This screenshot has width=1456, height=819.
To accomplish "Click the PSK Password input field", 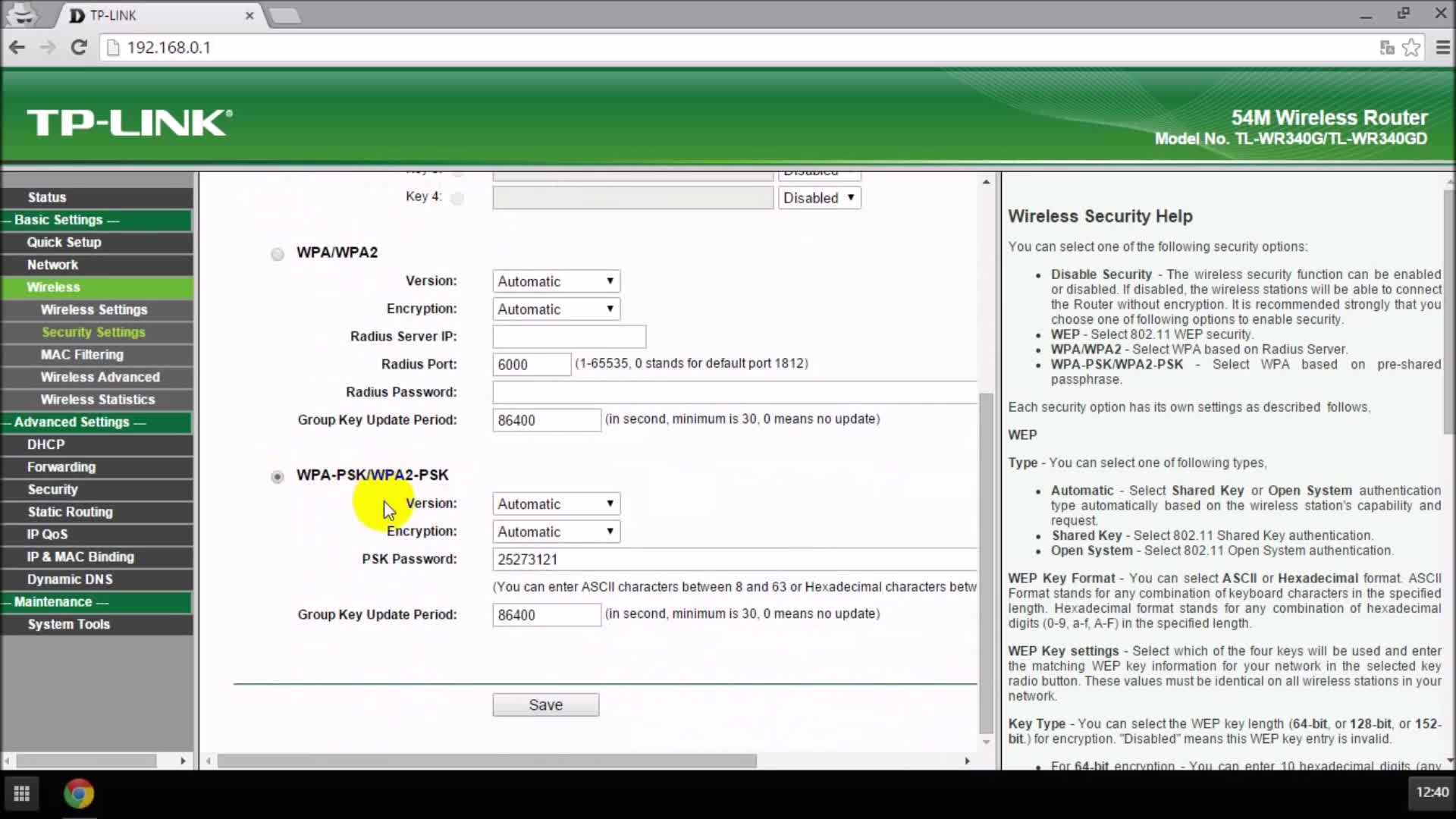I will coord(734,559).
